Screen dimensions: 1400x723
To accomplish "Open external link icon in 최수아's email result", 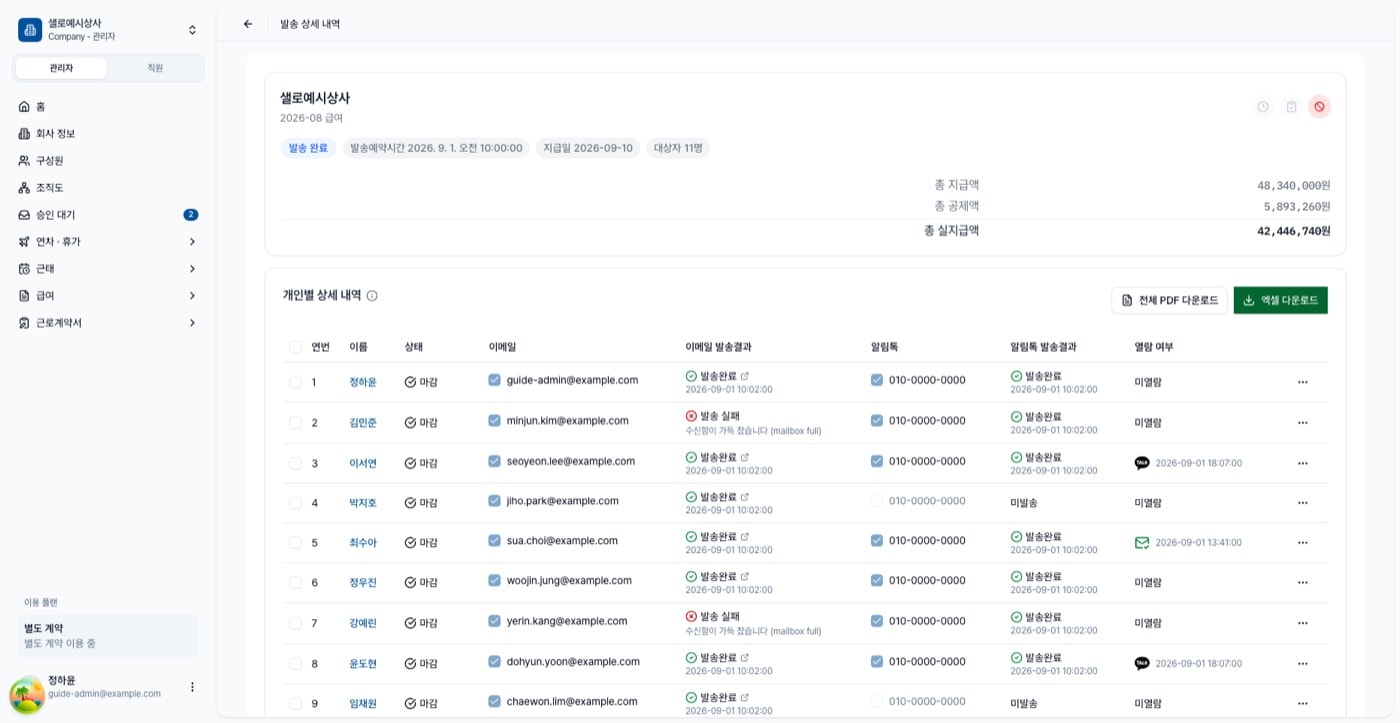I will point(744,537).
